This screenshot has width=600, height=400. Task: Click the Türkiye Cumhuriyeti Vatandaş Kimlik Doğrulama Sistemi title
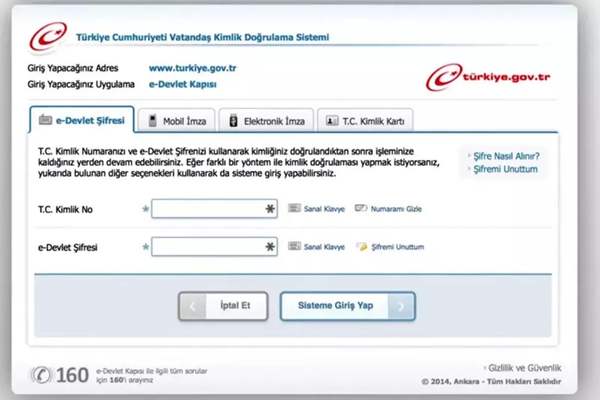pos(202,37)
